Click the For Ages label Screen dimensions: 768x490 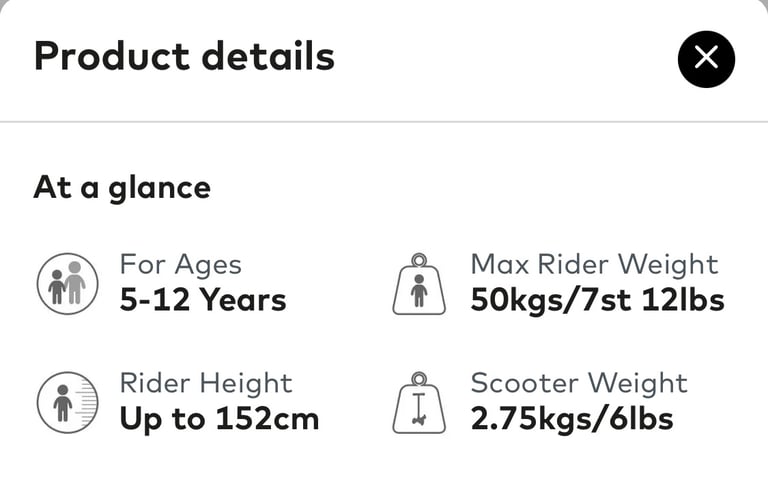[x=181, y=265]
